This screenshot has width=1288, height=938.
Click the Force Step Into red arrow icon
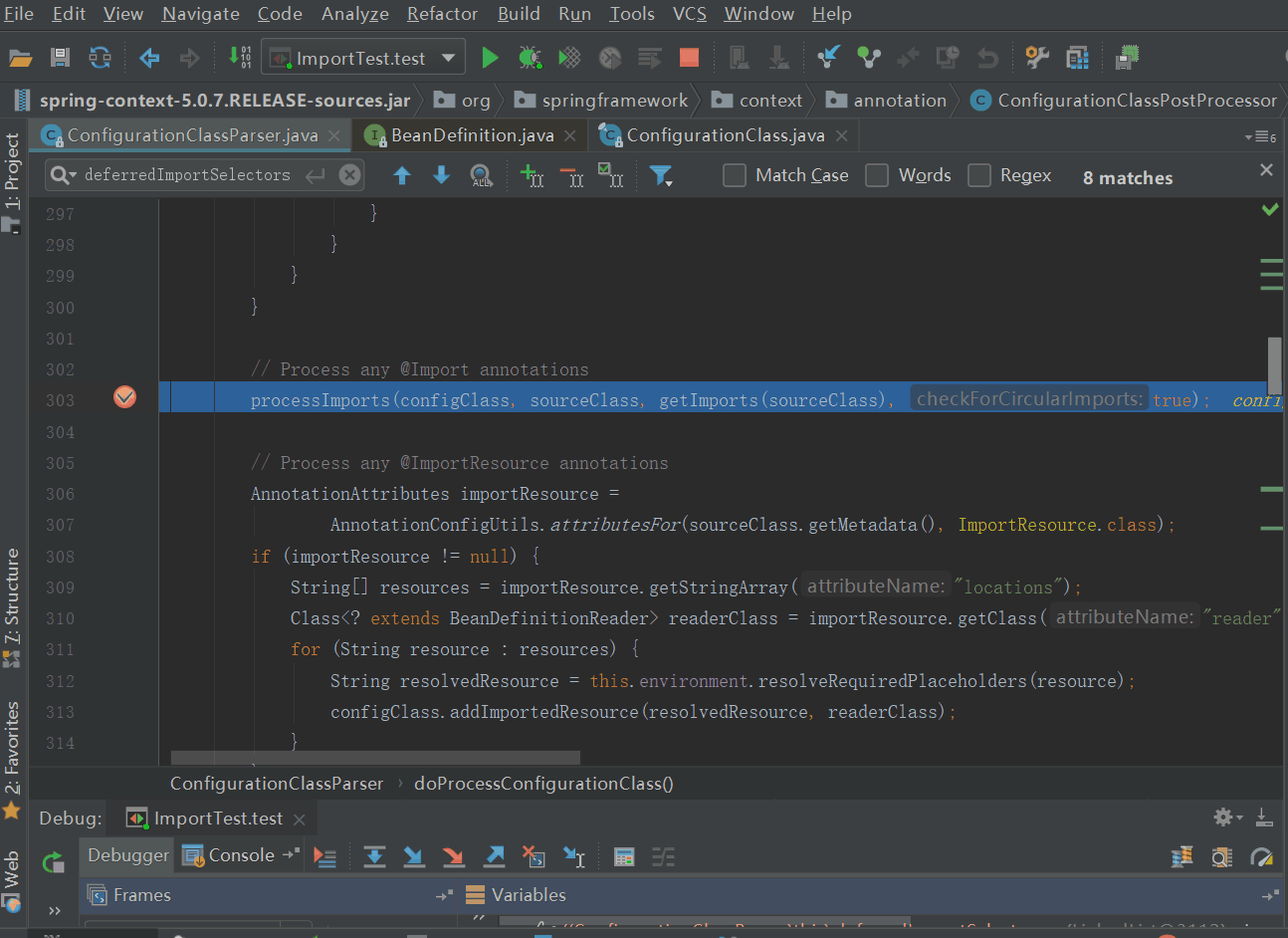coord(454,856)
